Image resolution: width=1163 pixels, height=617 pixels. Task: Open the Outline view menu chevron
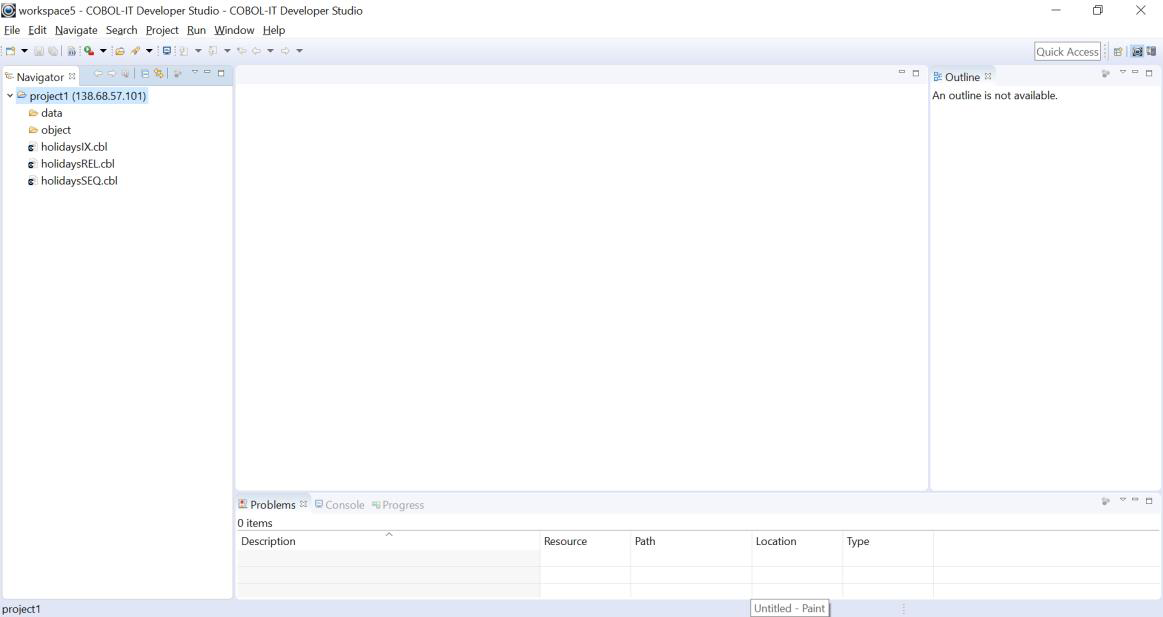[x=1123, y=73]
